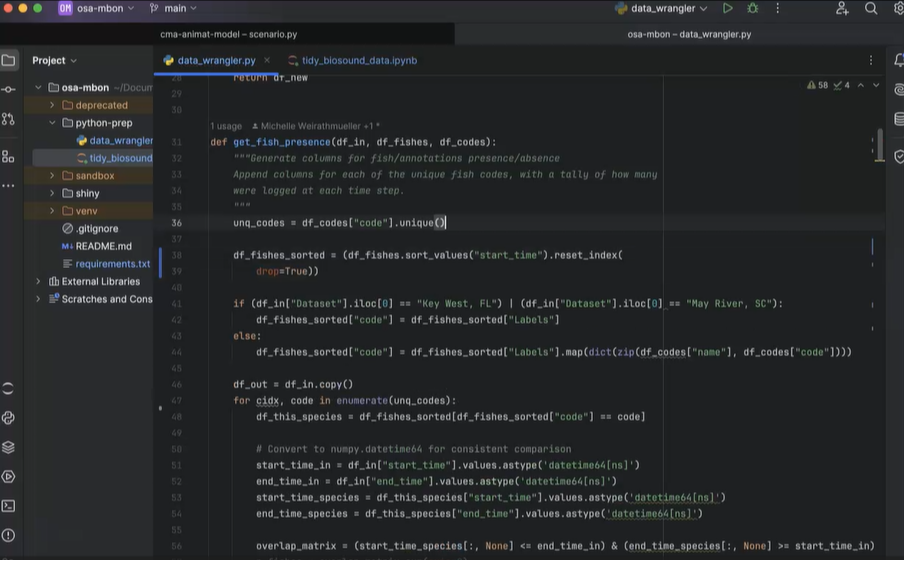Open the Python Console tool window
Image resolution: width=904 pixels, height=561 pixels.
pyautogui.click(x=9, y=418)
